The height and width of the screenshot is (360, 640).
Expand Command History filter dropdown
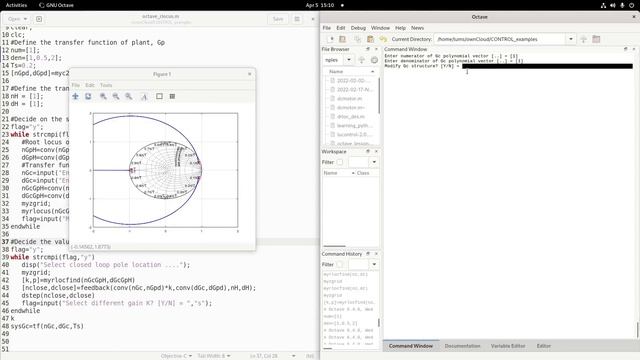tap(374, 264)
